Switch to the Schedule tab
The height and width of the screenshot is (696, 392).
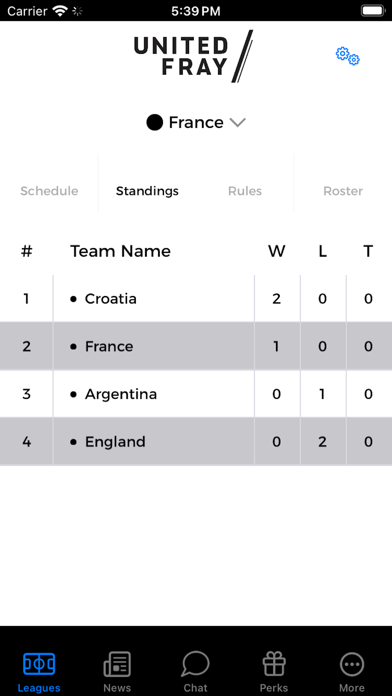[x=49, y=191]
